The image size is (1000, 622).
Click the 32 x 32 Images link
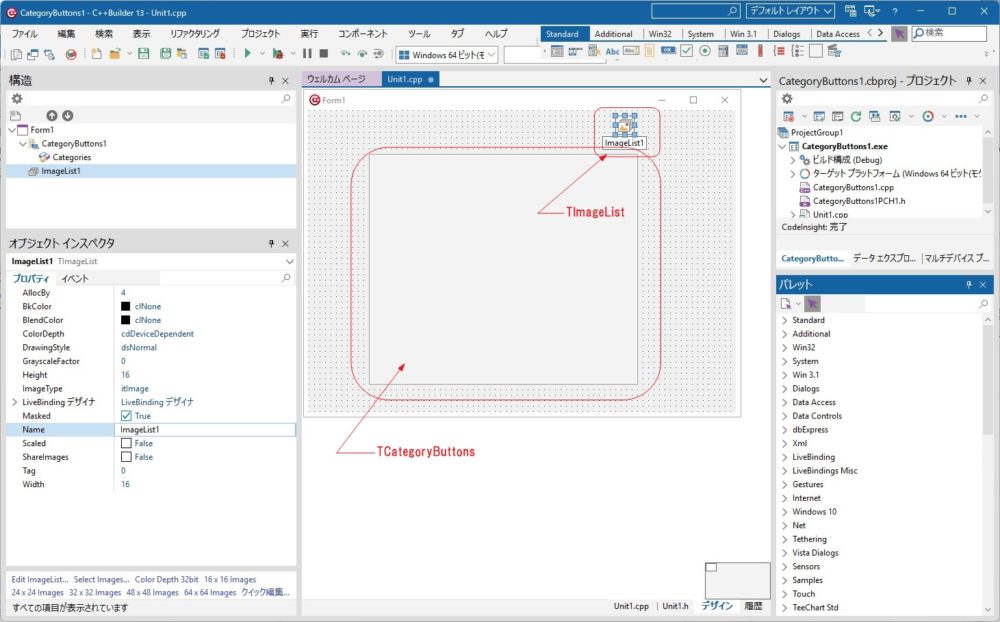95,592
